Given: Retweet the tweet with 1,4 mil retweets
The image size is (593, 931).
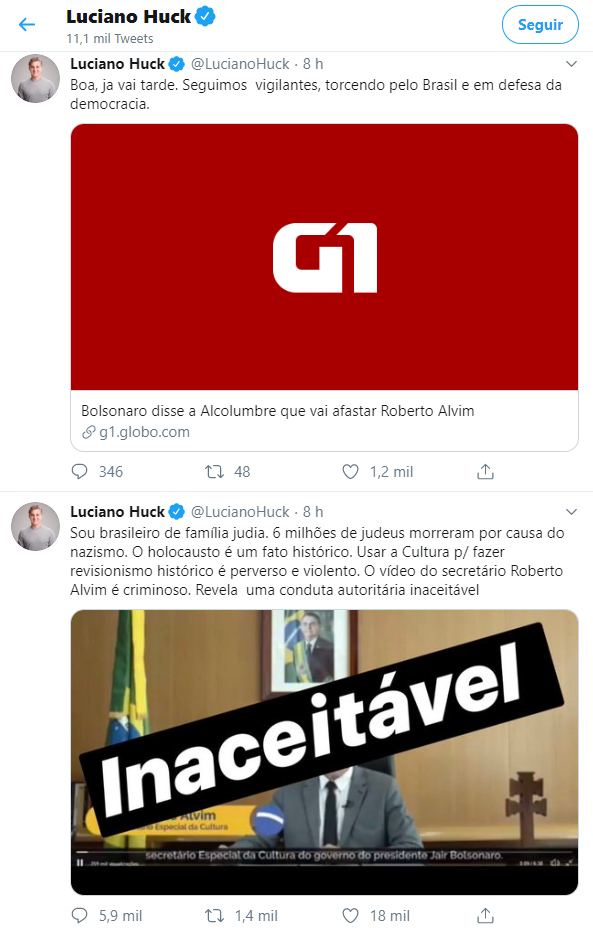Looking at the screenshot, I should tap(214, 915).
